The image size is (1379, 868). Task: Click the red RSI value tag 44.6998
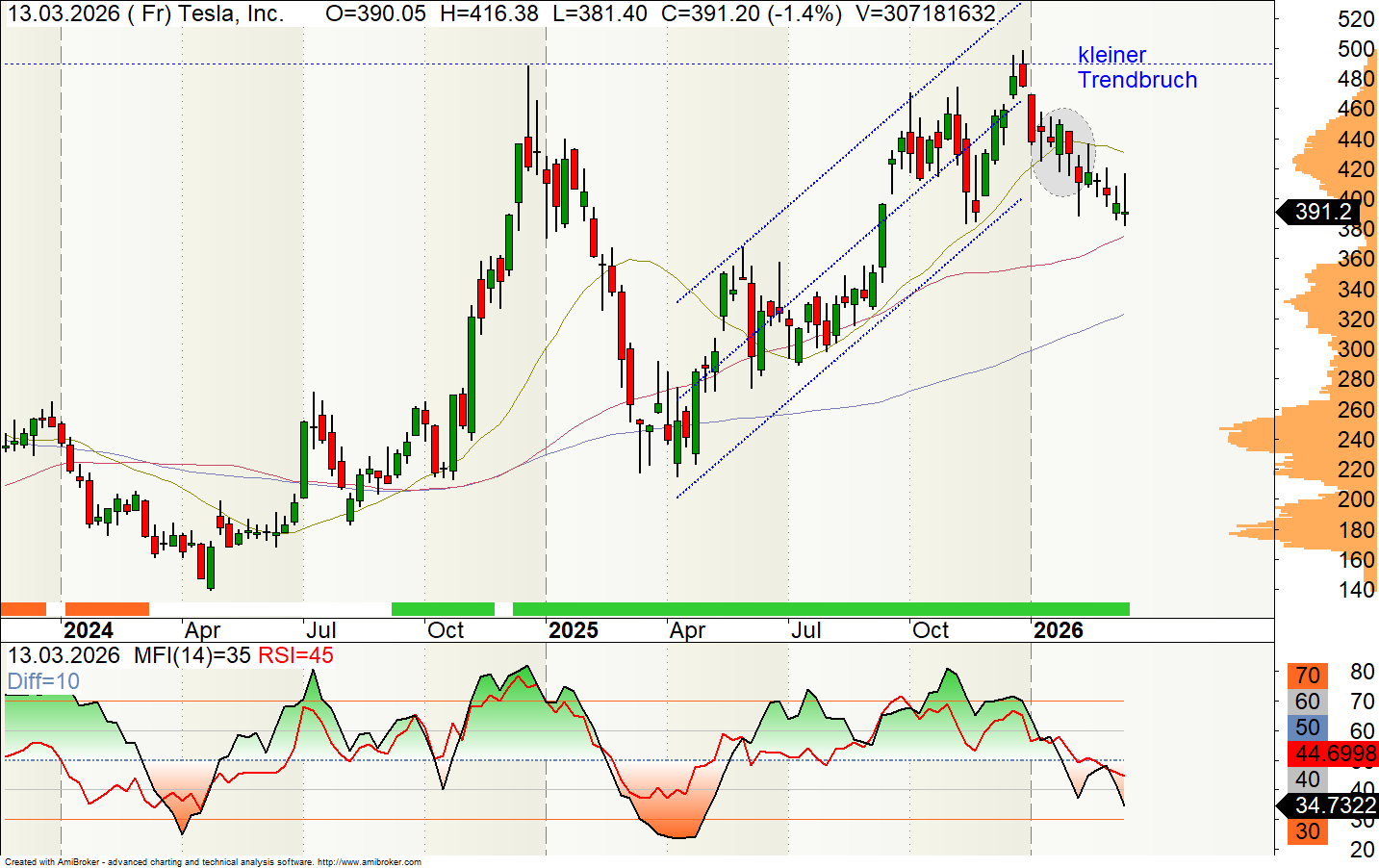(1334, 753)
